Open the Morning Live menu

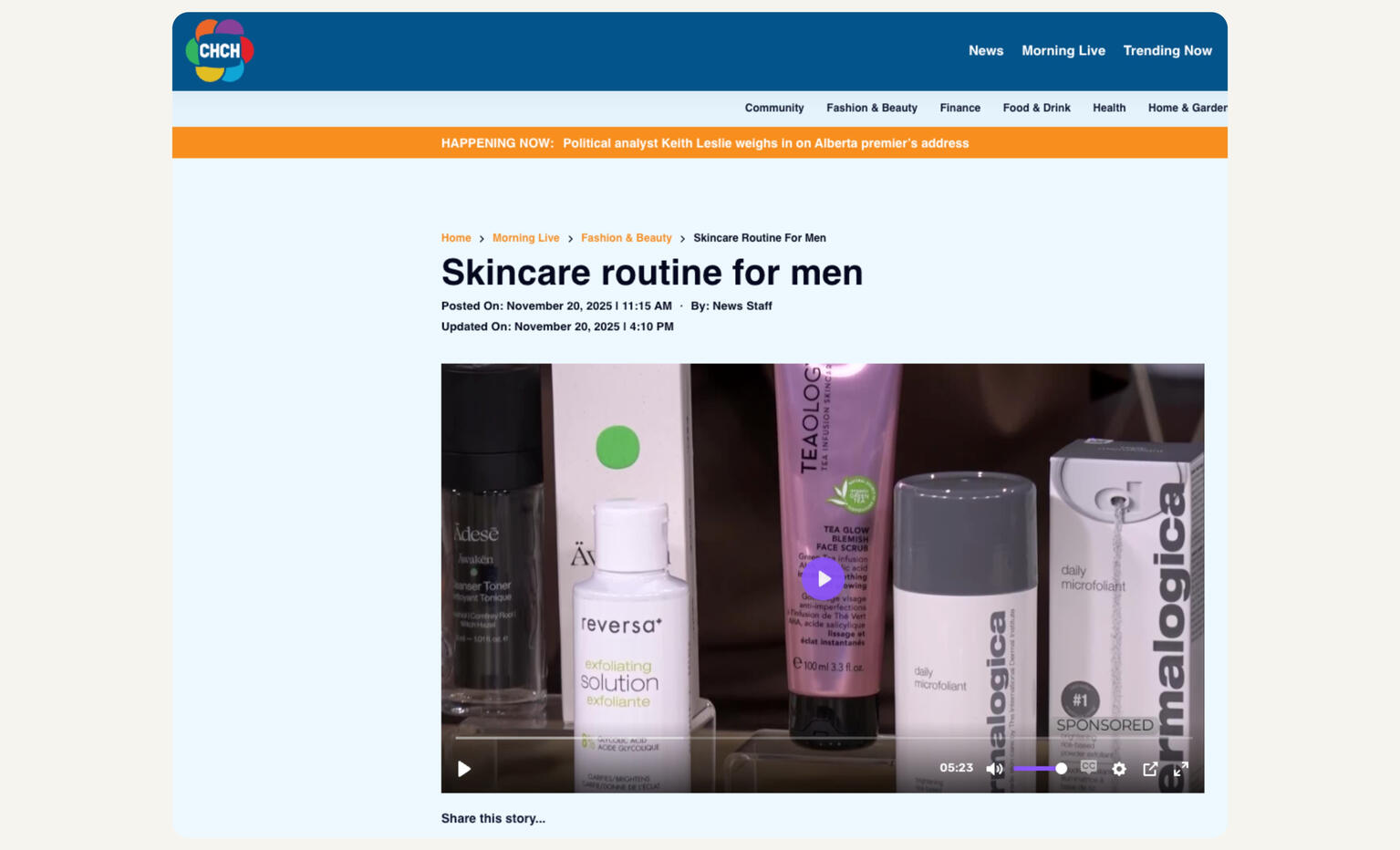[1063, 51]
